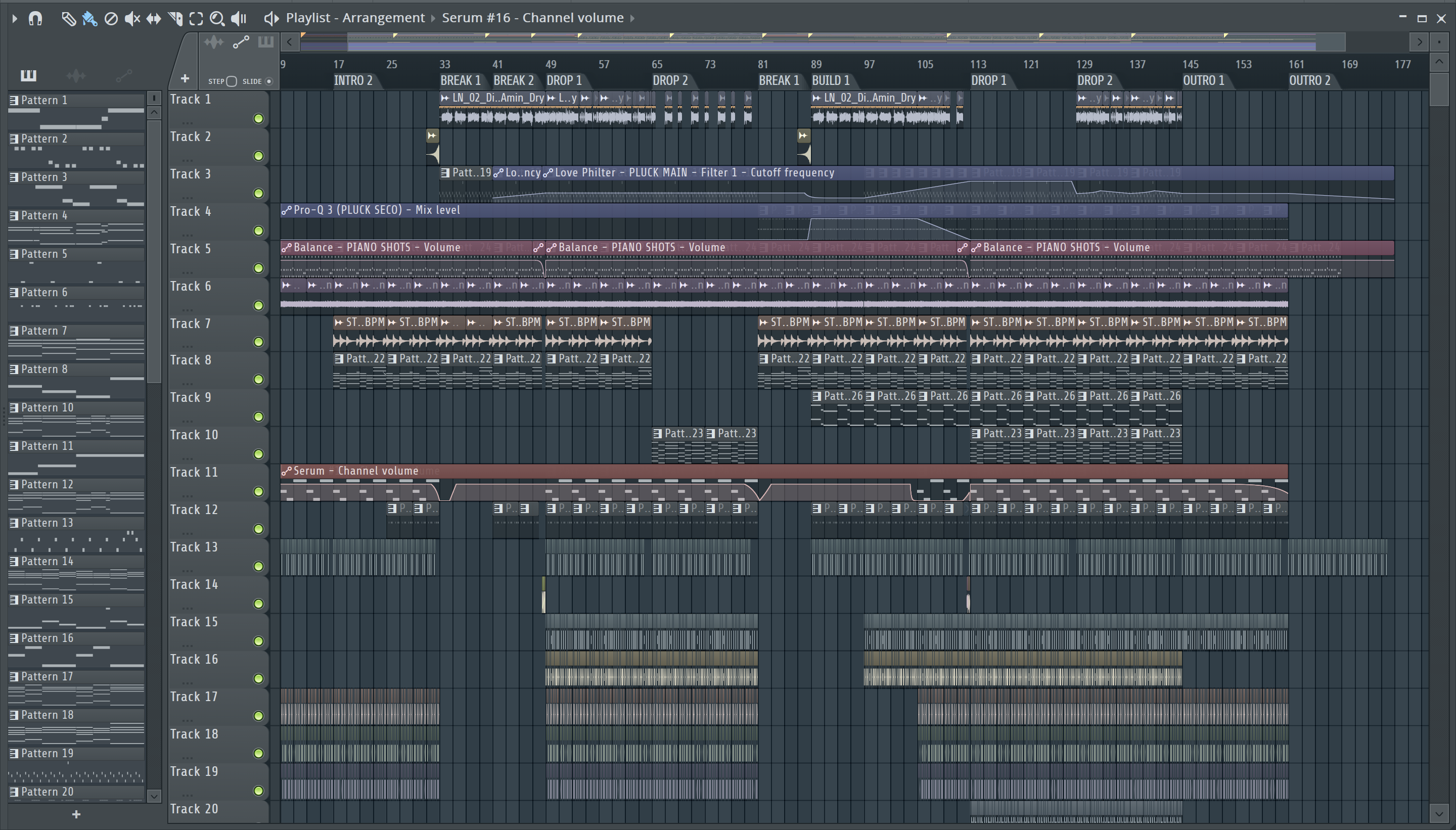
Task: Jump to BUILD 1 marker
Action: tap(831, 80)
